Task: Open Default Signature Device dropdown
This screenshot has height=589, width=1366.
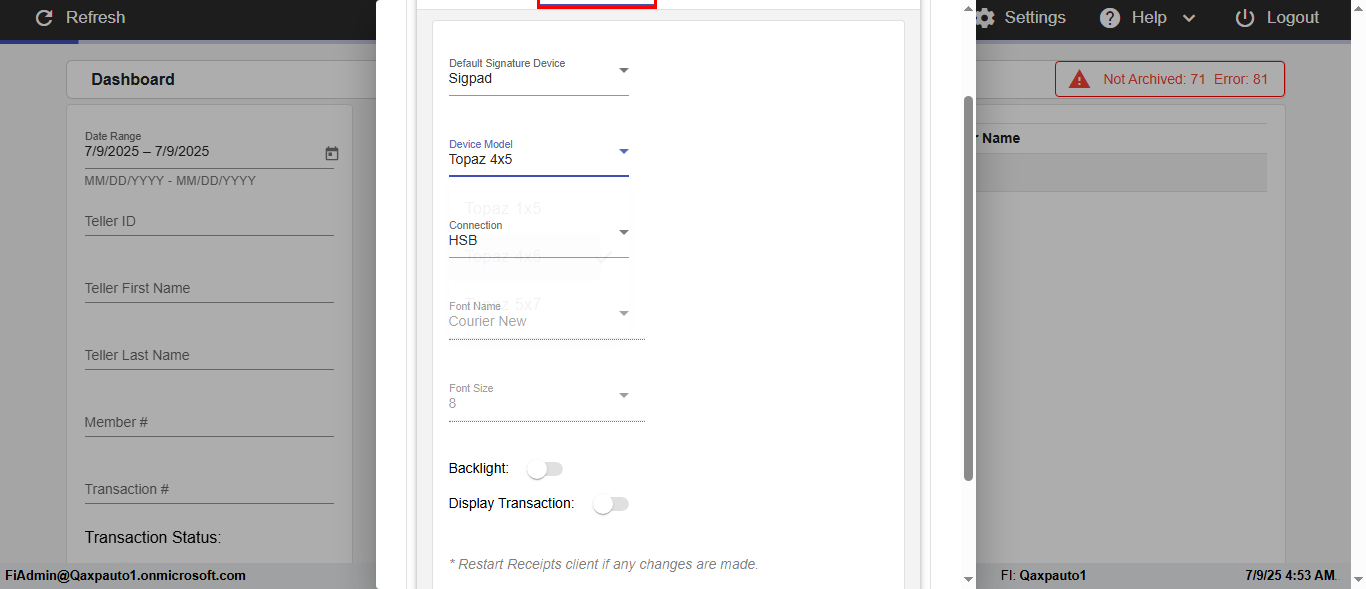Action: 538,72
